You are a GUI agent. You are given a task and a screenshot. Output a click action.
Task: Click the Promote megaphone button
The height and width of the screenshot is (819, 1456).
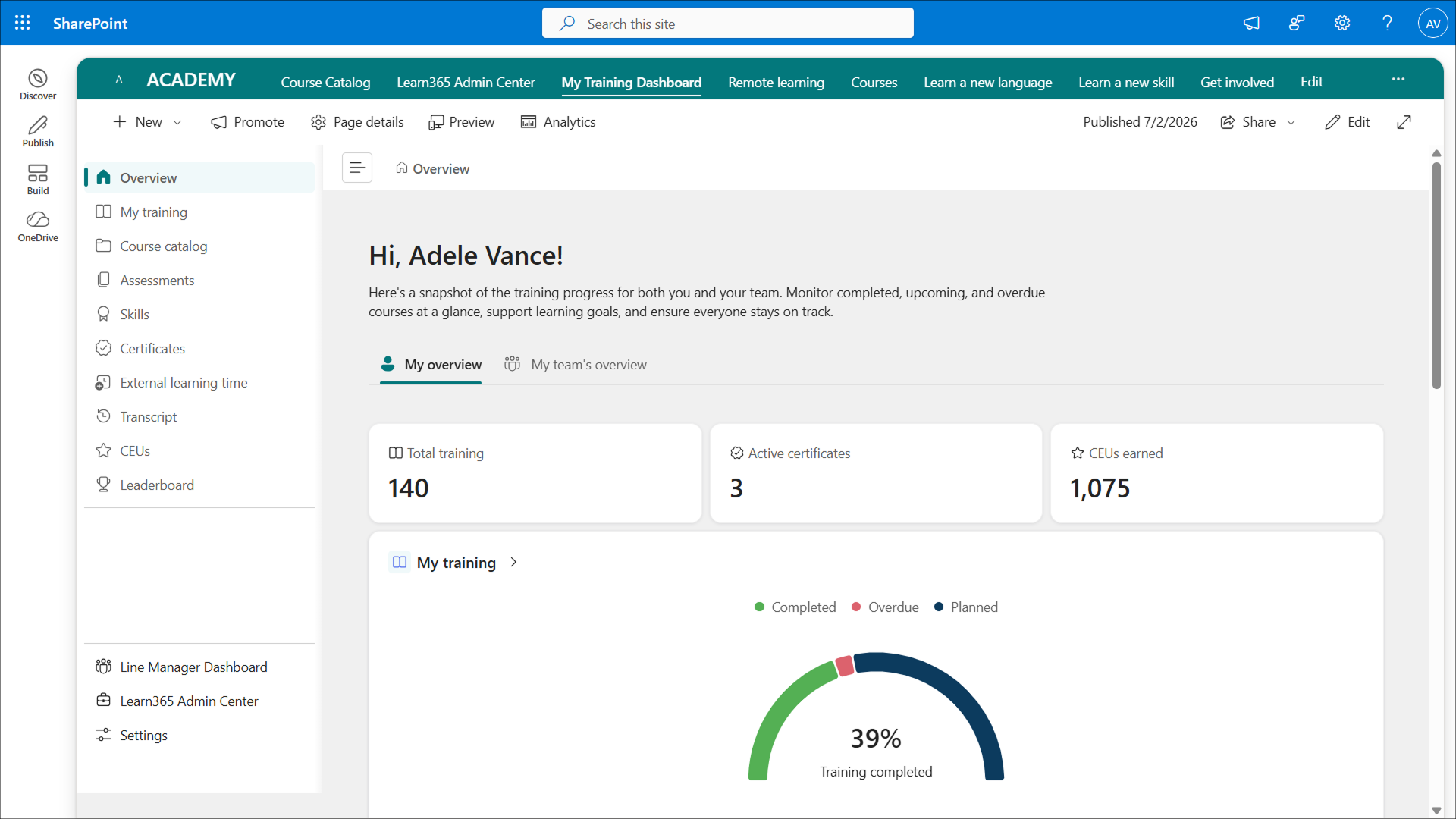point(247,122)
